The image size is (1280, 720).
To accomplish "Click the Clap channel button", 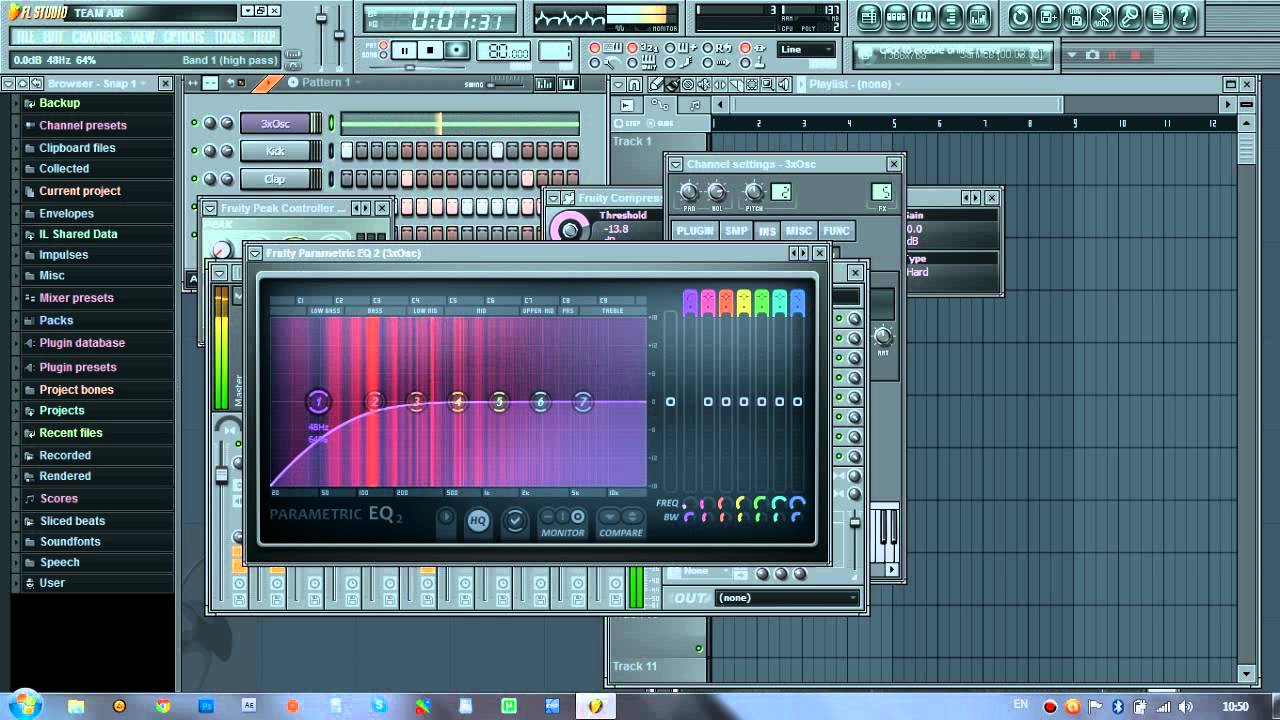I will (275, 179).
